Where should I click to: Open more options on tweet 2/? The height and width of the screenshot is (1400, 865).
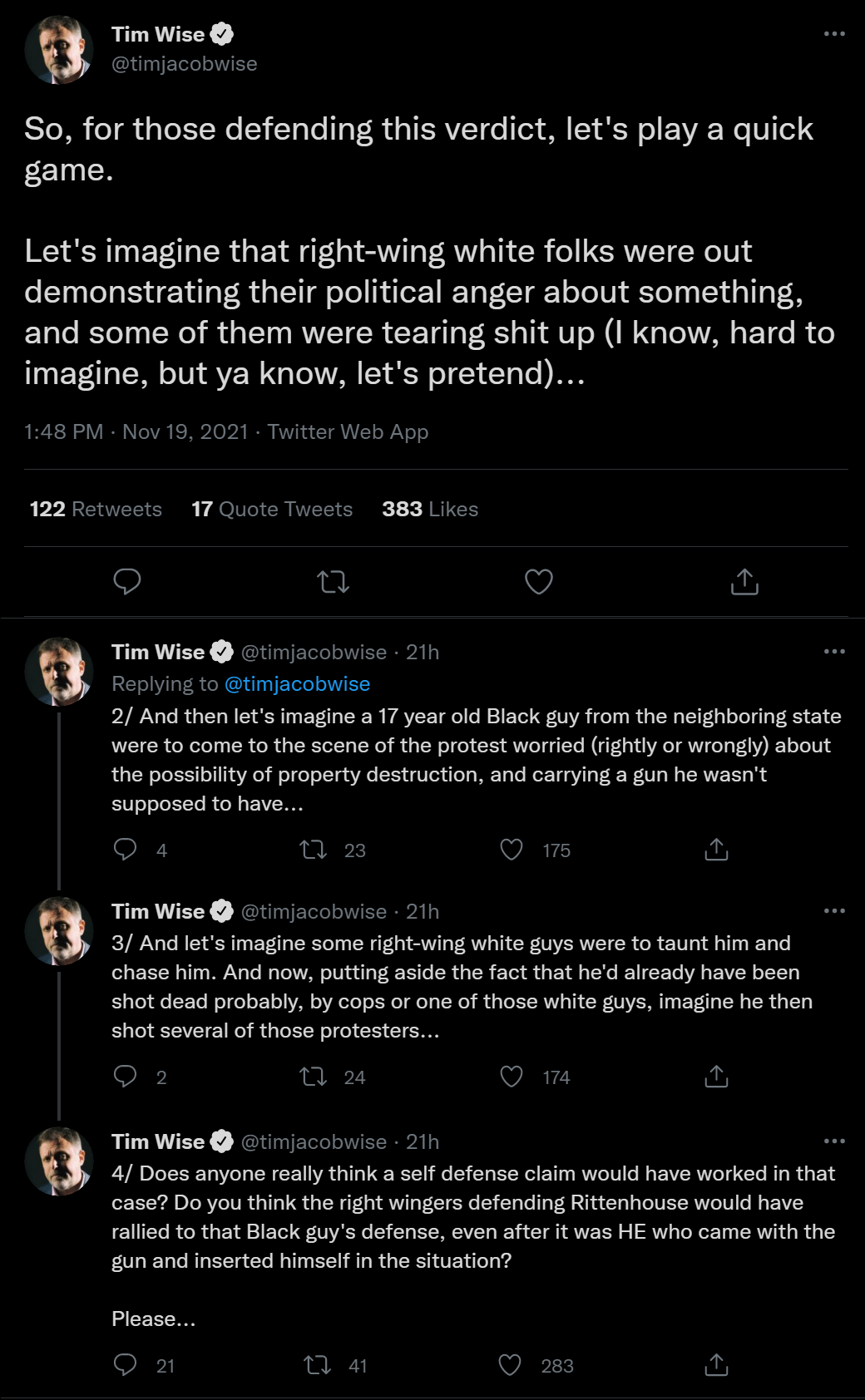834,651
